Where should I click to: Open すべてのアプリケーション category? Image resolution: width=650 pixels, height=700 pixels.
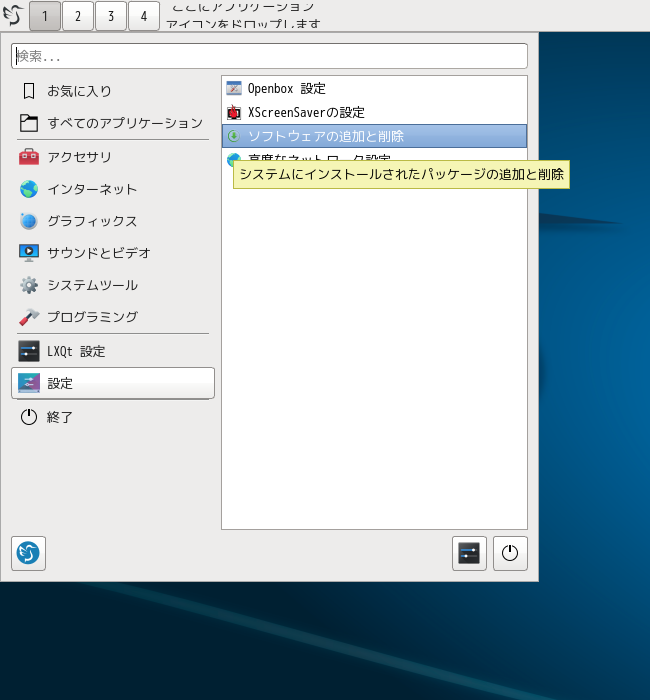tap(112, 123)
